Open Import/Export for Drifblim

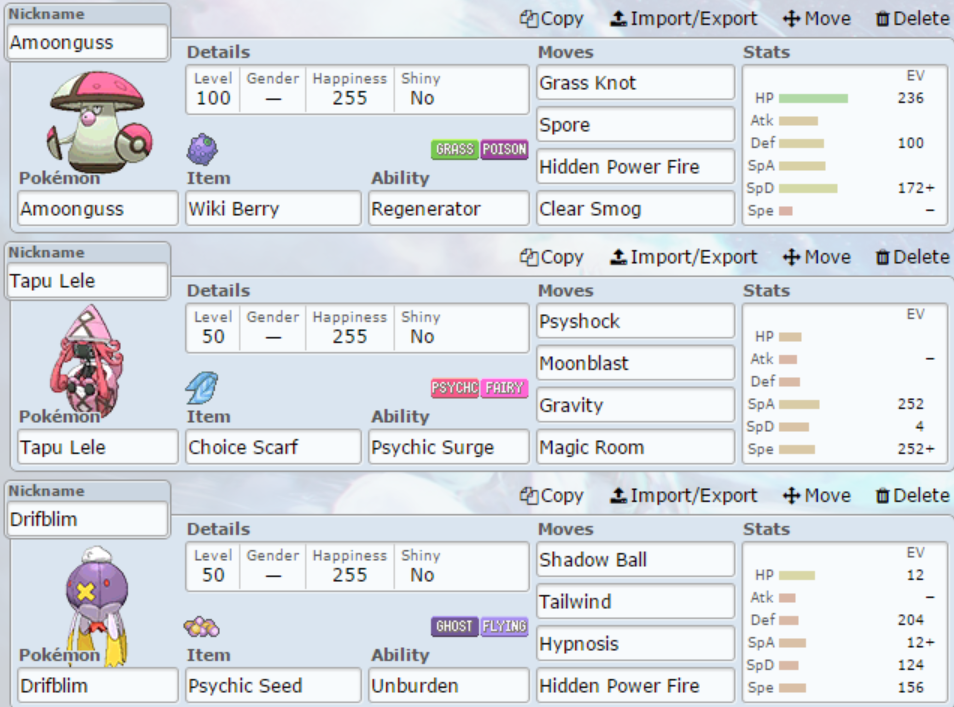(x=684, y=496)
